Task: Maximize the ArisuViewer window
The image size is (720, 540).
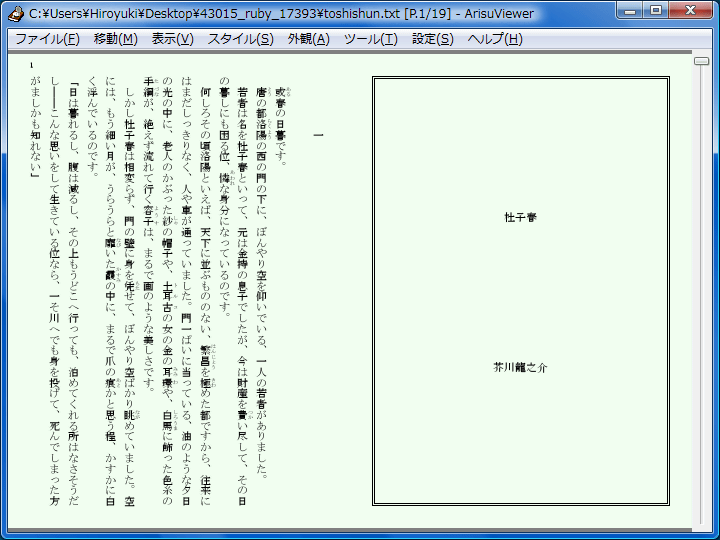Action: (x=656, y=10)
